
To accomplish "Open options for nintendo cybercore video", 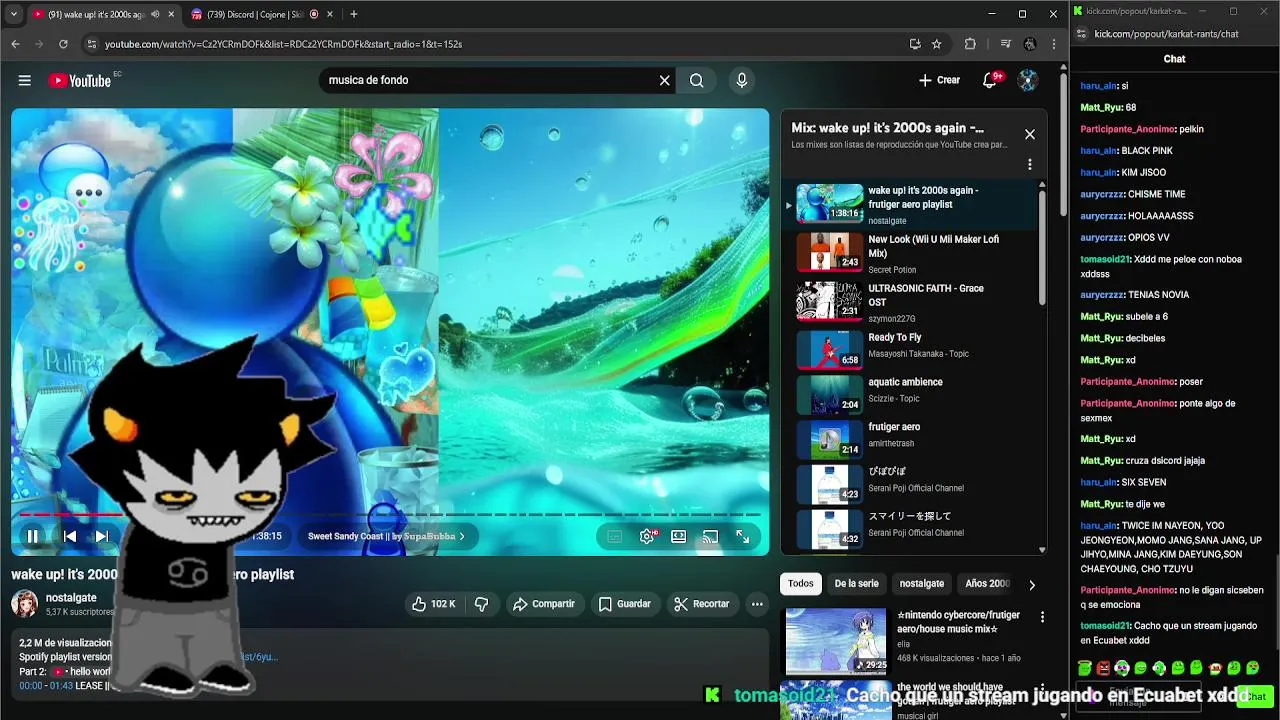I will click(1042, 617).
